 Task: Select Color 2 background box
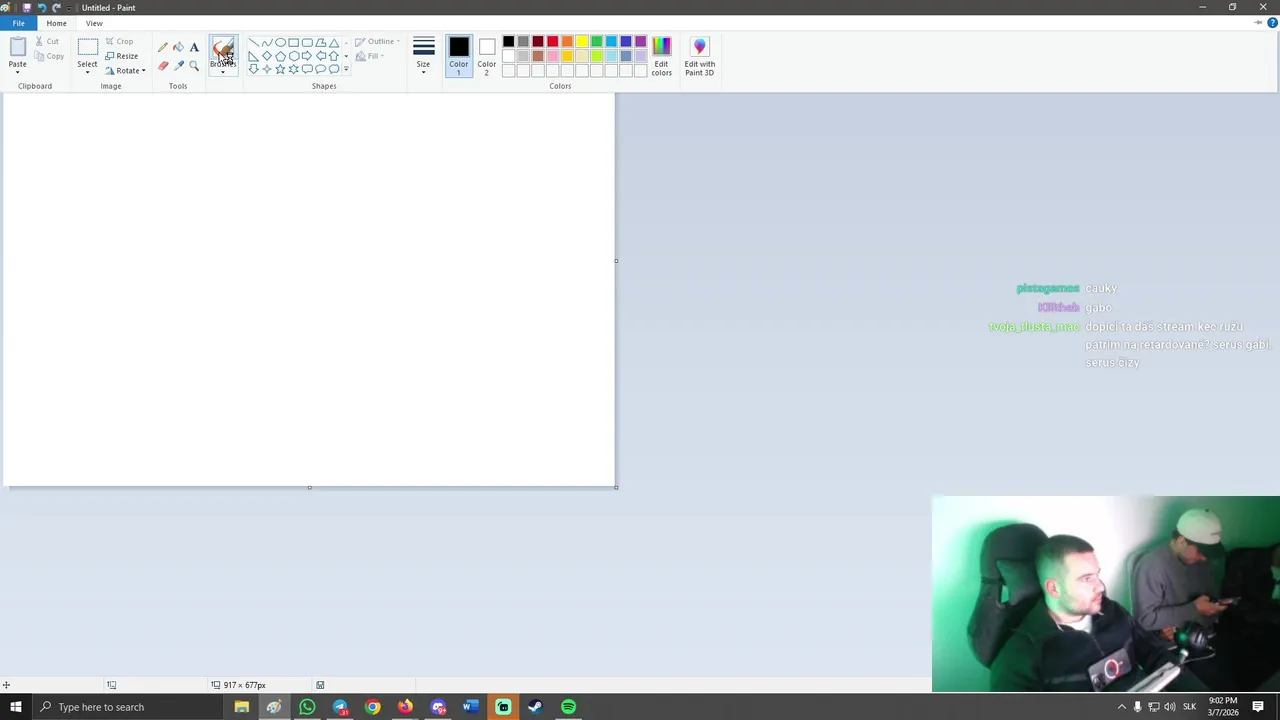[x=486, y=56]
